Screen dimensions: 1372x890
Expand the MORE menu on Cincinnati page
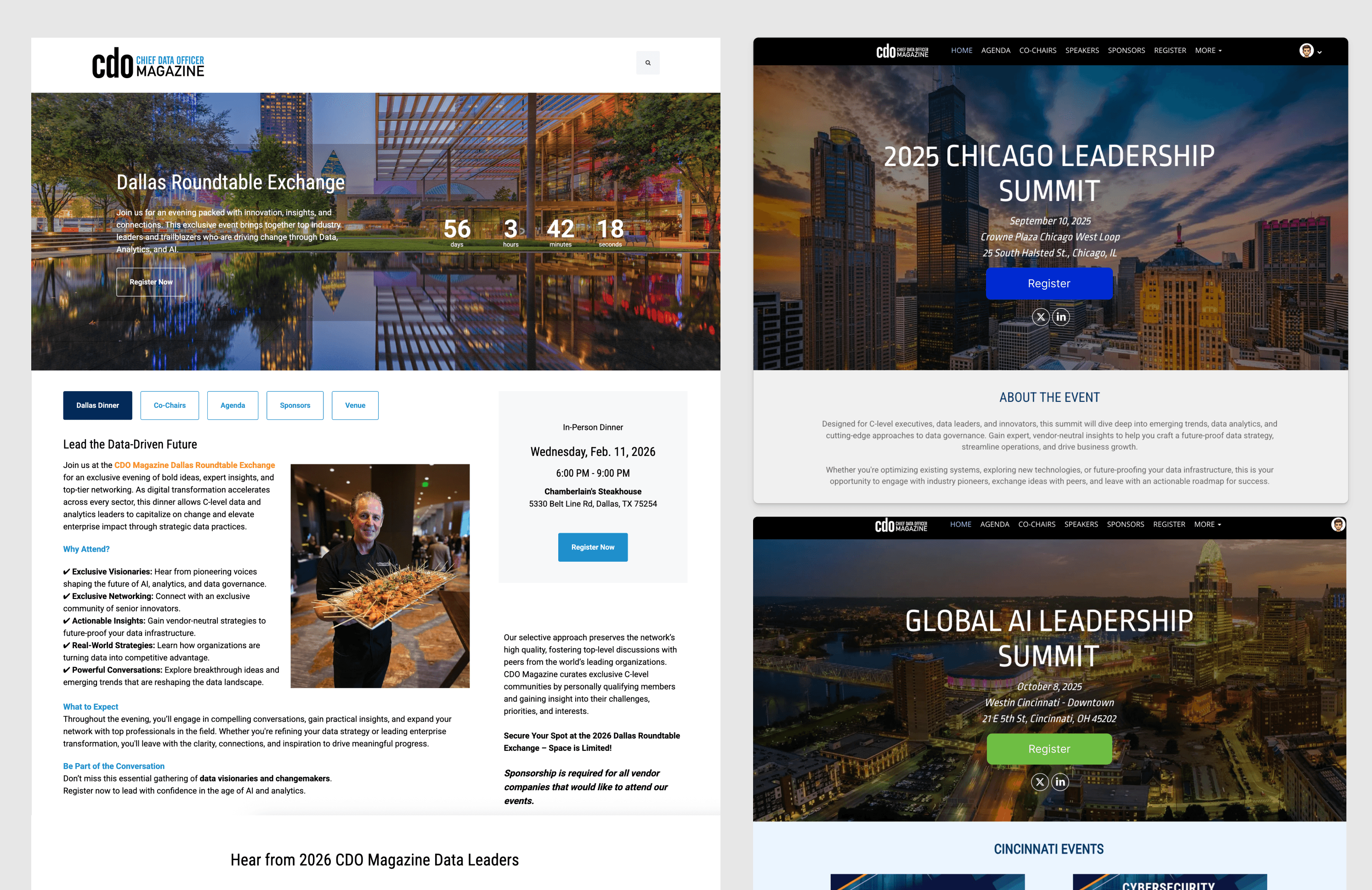pos(1207,525)
